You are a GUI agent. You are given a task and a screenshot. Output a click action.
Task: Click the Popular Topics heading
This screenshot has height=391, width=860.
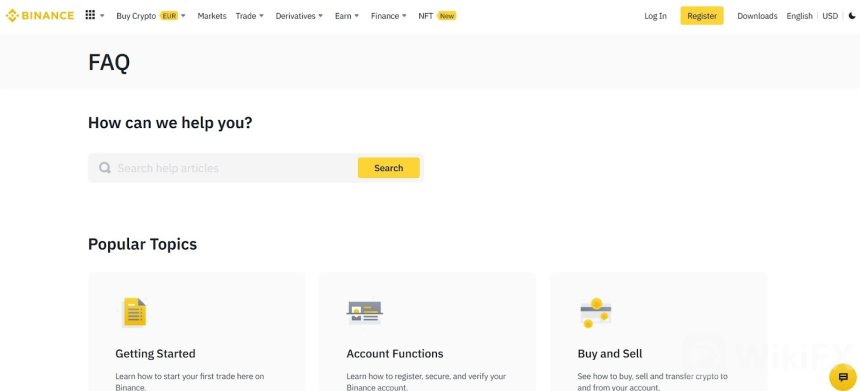[x=143, y=244]
